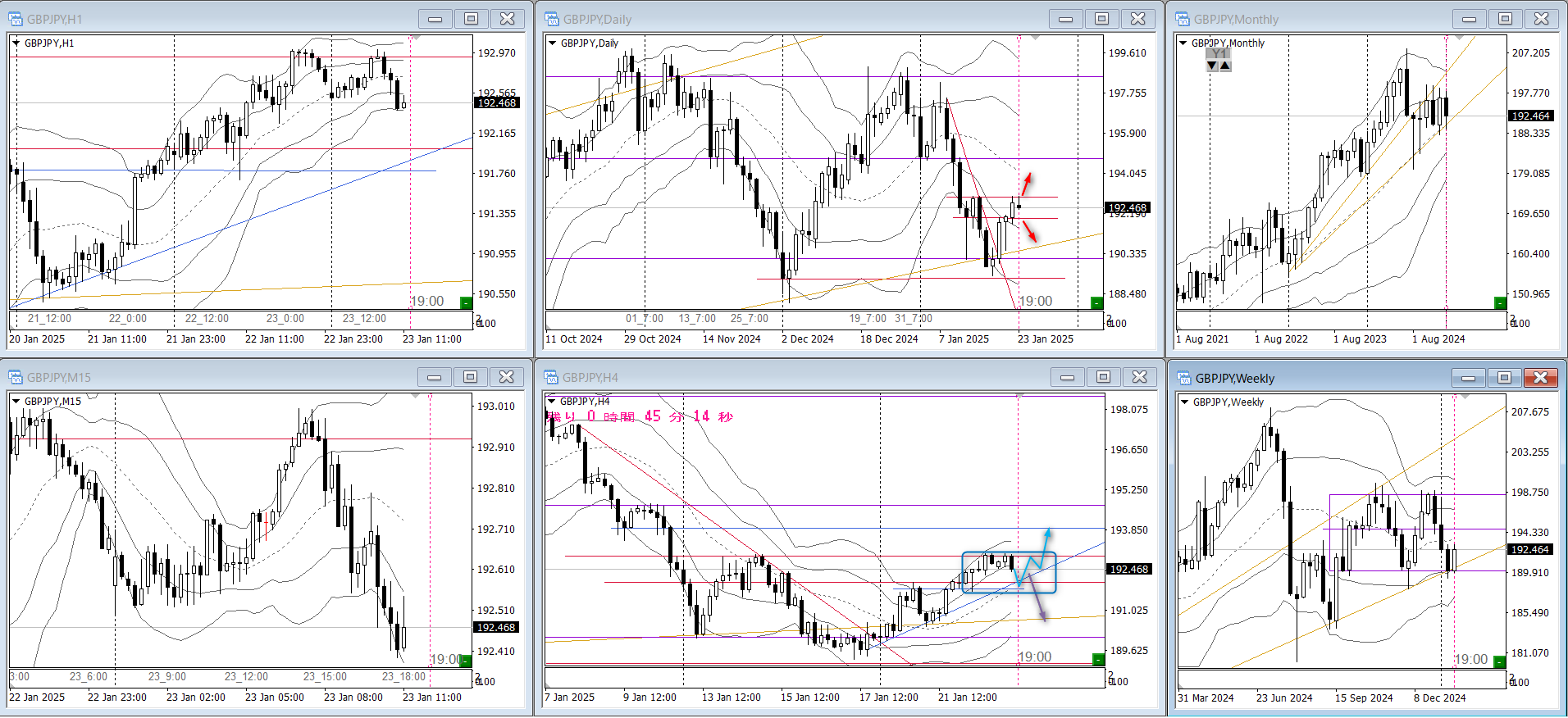Maximize the GBPJPY,H4 chart window
This screenshot has width=1568, height=718.
click(1103, 377)
